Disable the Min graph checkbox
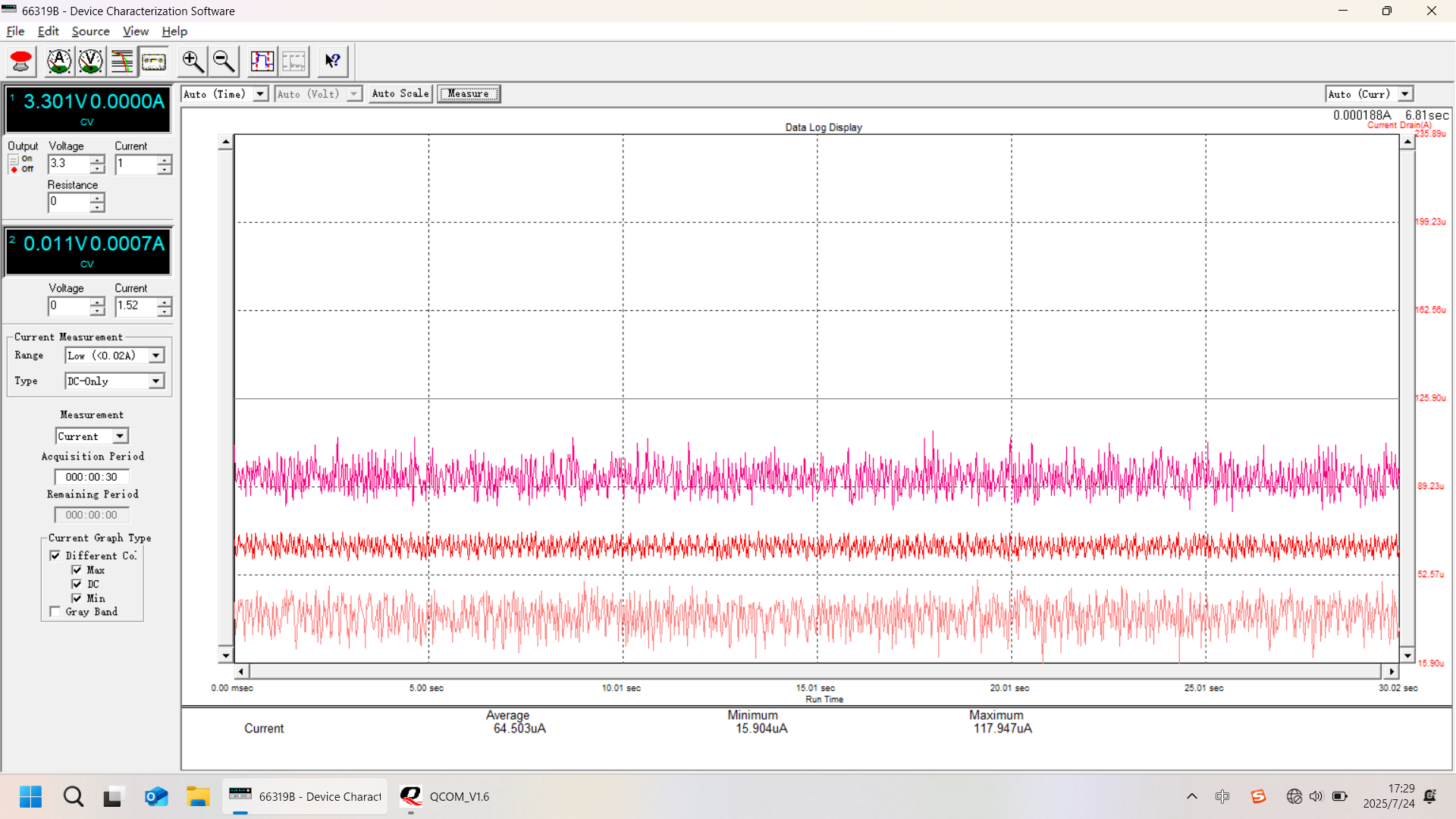 [78, 598]
